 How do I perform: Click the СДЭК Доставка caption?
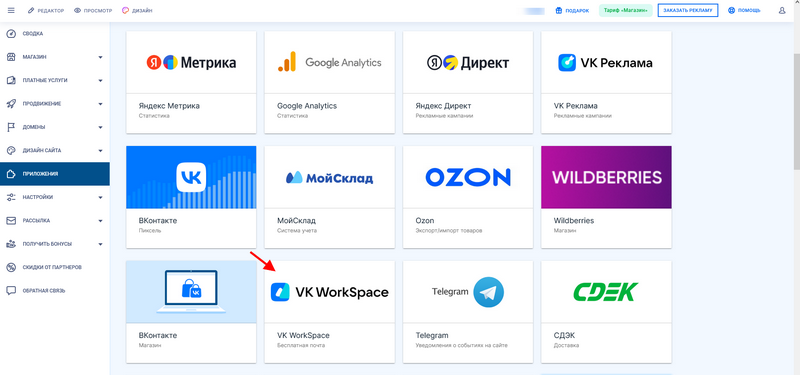point(566,345)
